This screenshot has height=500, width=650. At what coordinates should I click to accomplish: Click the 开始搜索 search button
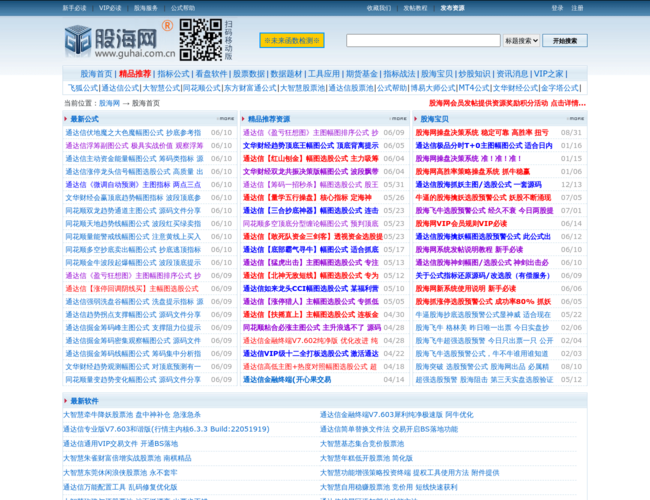tap(564, 41)
